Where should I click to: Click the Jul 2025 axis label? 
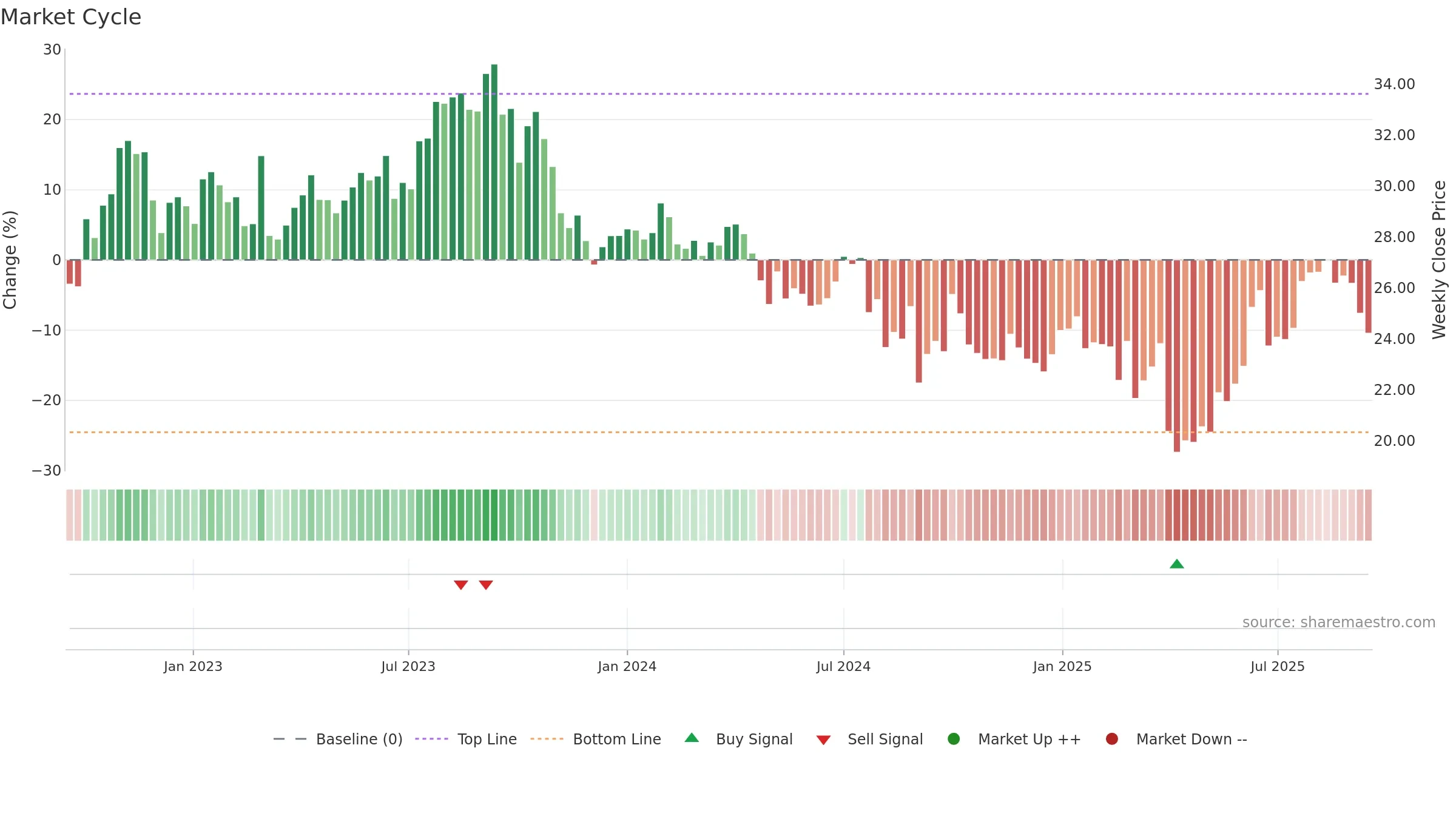[x=1278, y=667]
